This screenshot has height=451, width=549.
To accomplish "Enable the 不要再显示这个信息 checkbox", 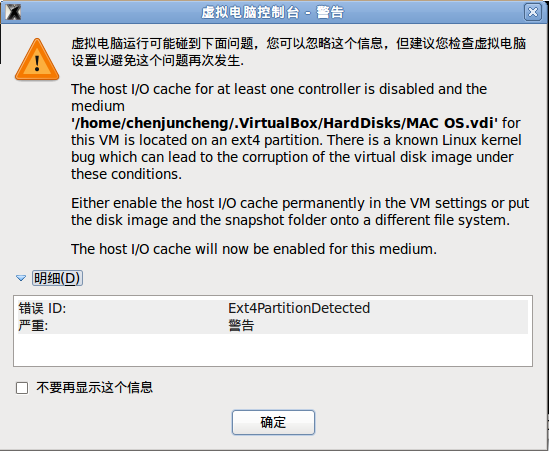I will click(x=22, y=388).
